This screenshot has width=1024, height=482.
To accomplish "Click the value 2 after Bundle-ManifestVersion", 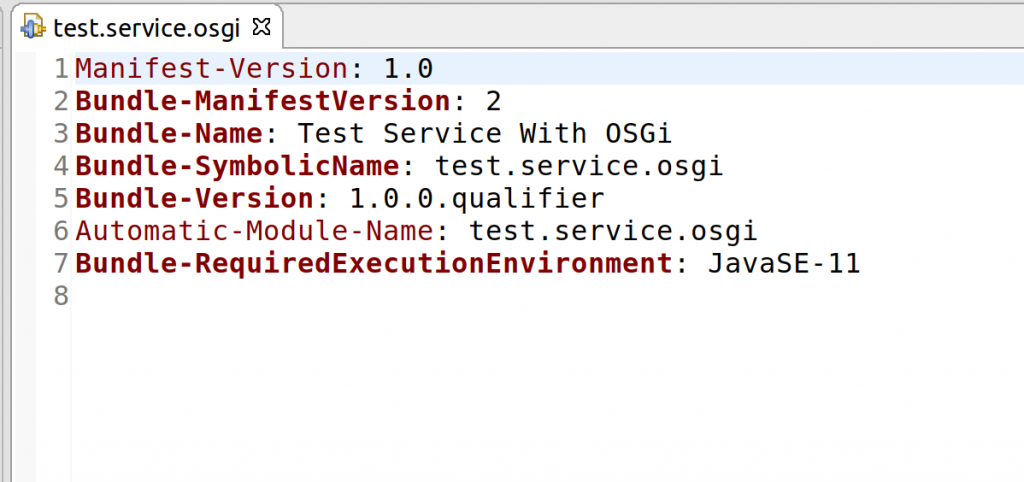I will 494,101.
